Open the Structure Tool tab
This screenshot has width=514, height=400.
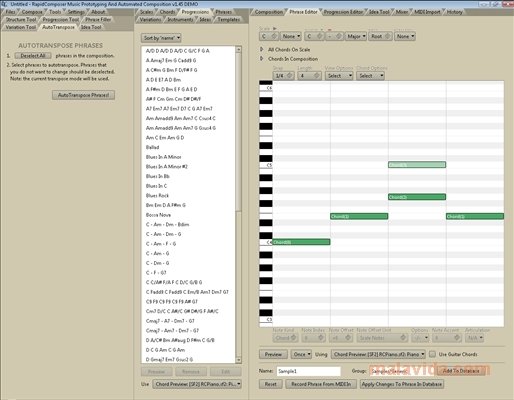pos(21,19)
